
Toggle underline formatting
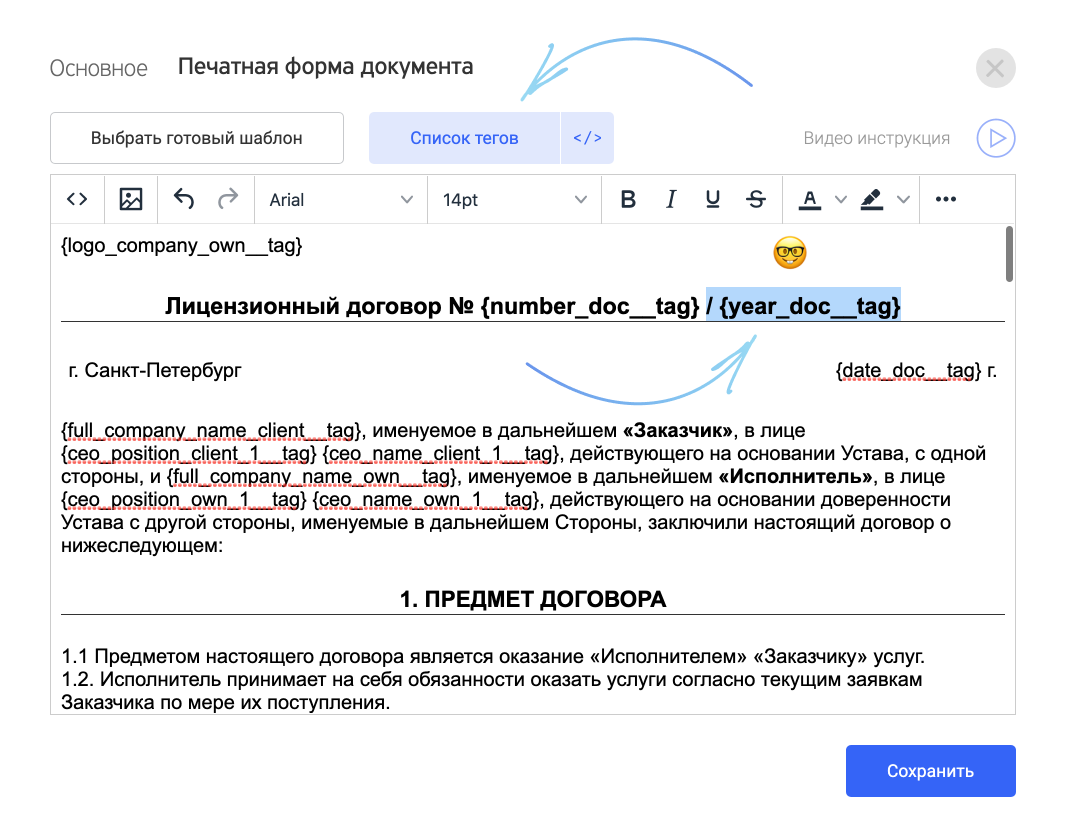712,199
